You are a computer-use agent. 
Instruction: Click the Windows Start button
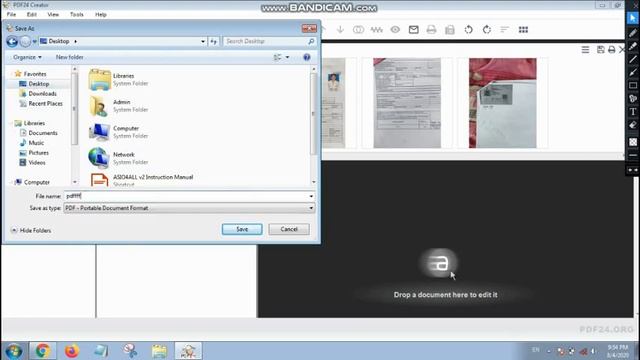(x=13, y=351)
